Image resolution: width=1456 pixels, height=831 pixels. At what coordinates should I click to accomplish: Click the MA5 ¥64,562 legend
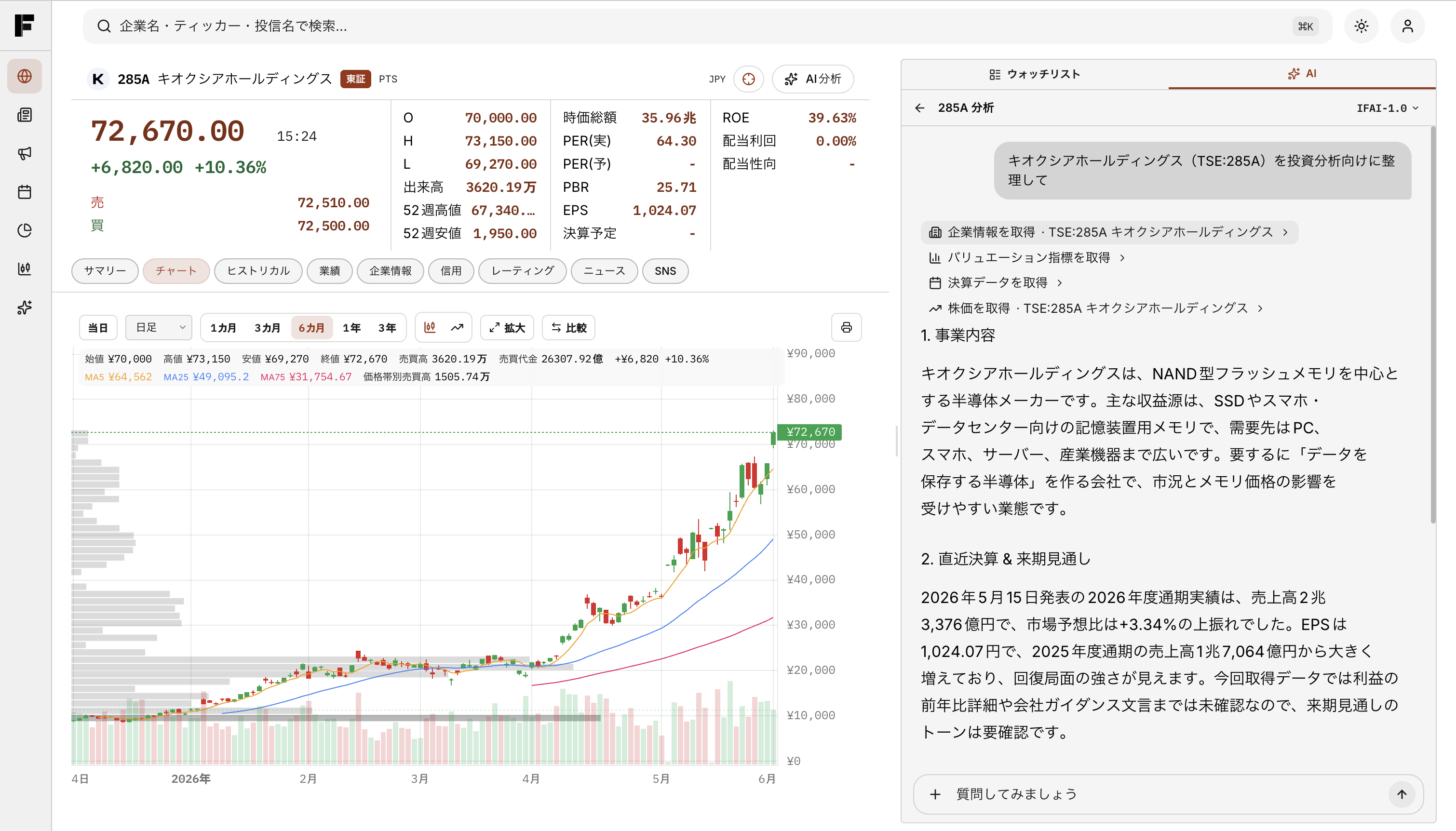tap(118, 376)
